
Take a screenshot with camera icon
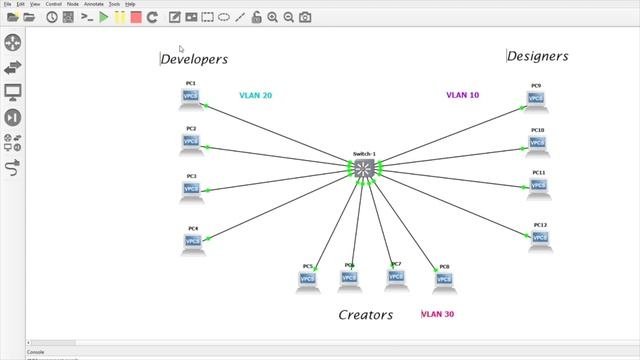[x=305, y=17]
